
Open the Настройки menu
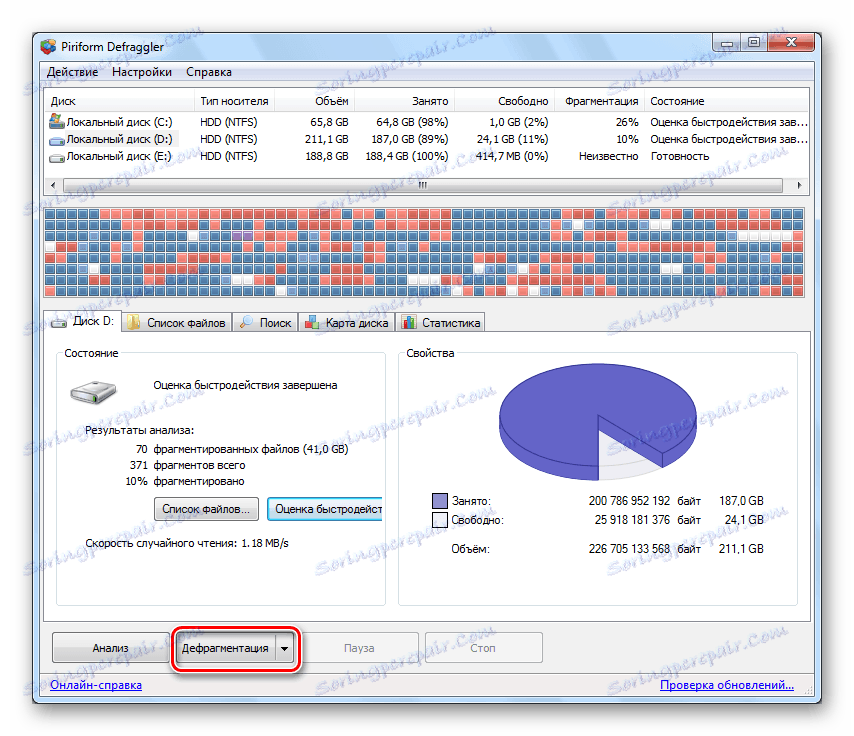[142, 72]
